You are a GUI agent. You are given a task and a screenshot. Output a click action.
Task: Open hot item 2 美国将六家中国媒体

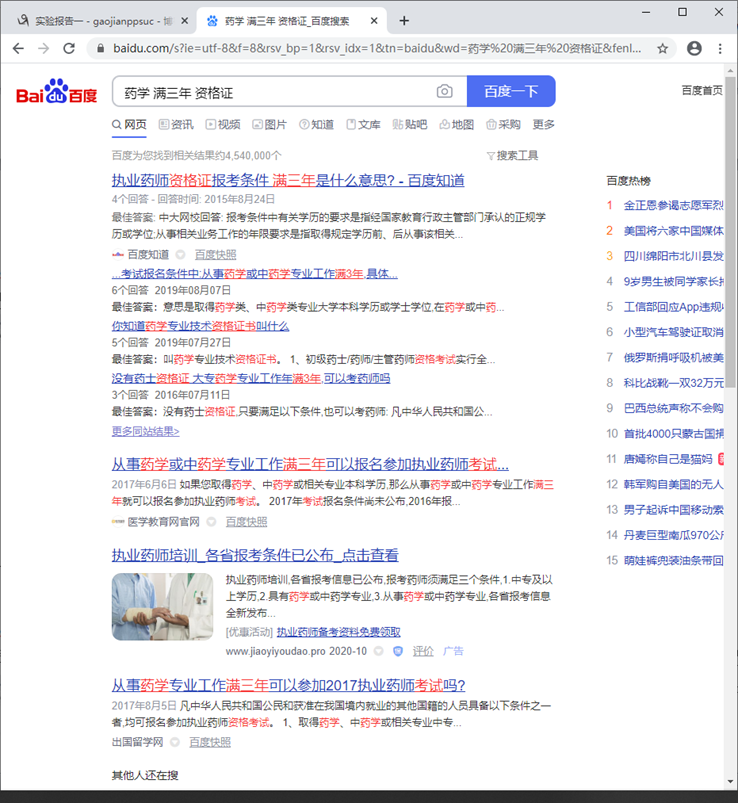[x=673, y=230]
